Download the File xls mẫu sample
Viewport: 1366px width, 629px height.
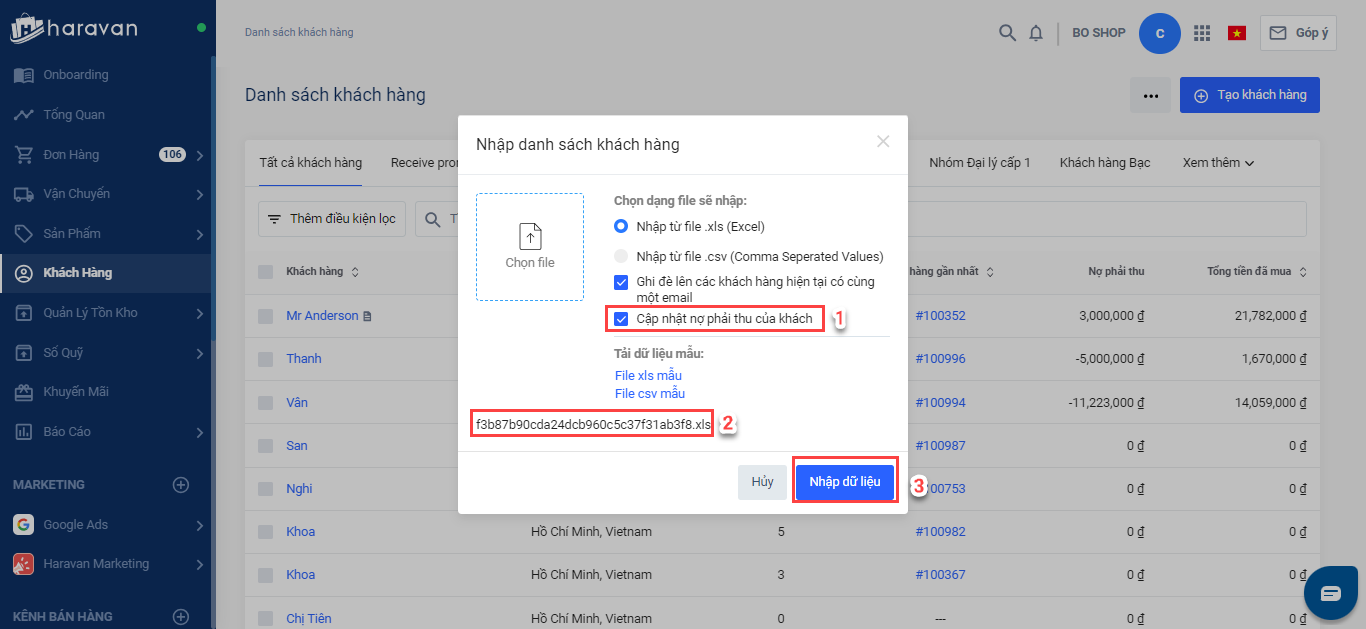coord(648,376)
